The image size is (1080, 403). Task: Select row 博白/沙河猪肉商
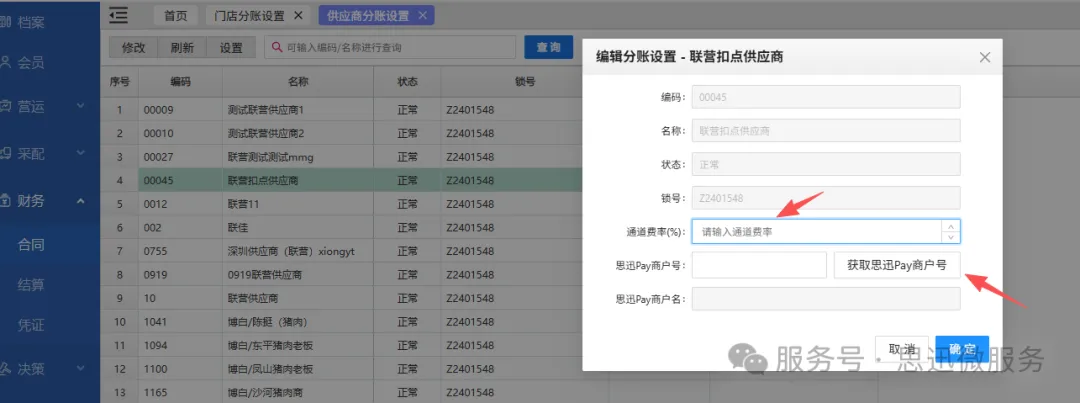tap(265, 393)
